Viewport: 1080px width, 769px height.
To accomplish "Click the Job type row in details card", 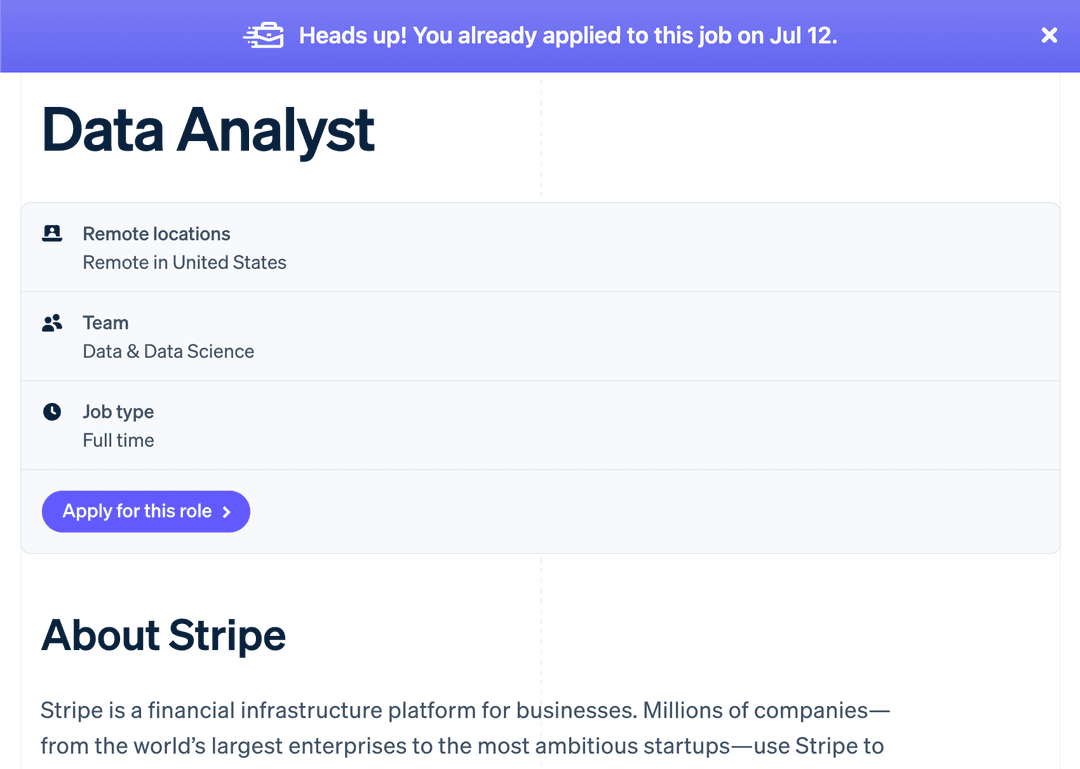I will click(540, 425).
